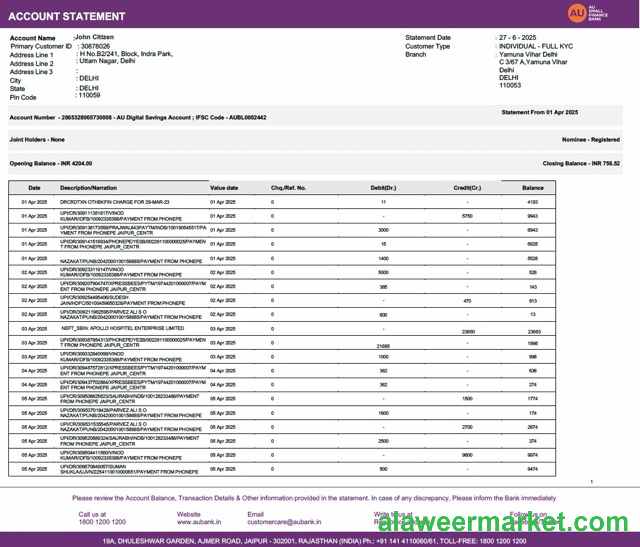Click the Debit(Dr.) column header
The width and height of the screenshot is (640, 547).
(383, 188)
